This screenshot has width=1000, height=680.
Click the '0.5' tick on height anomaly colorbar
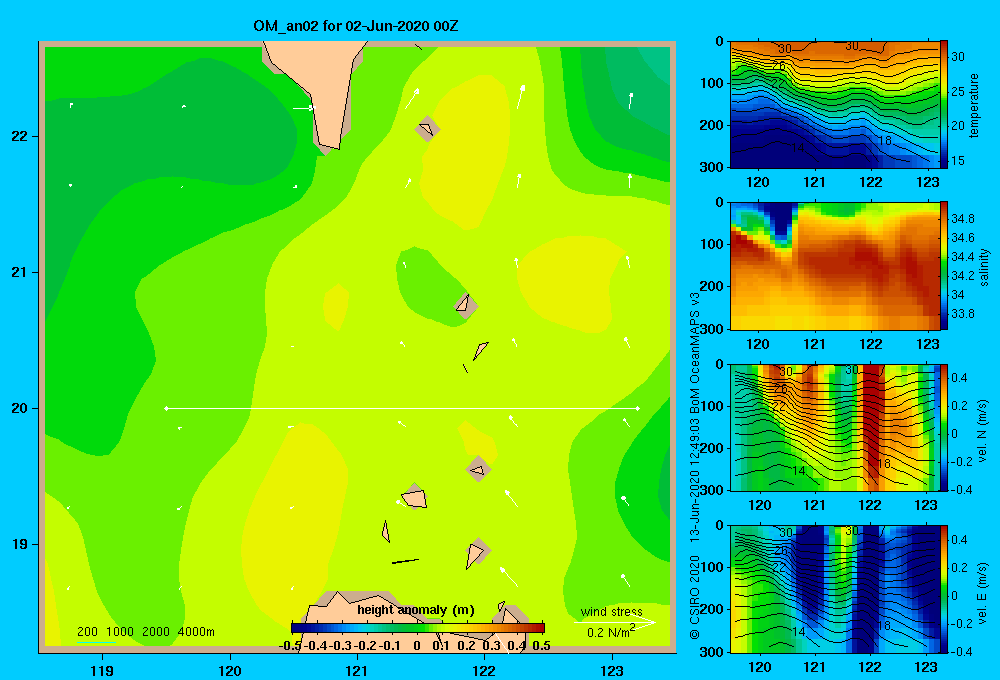click(541, 646)
